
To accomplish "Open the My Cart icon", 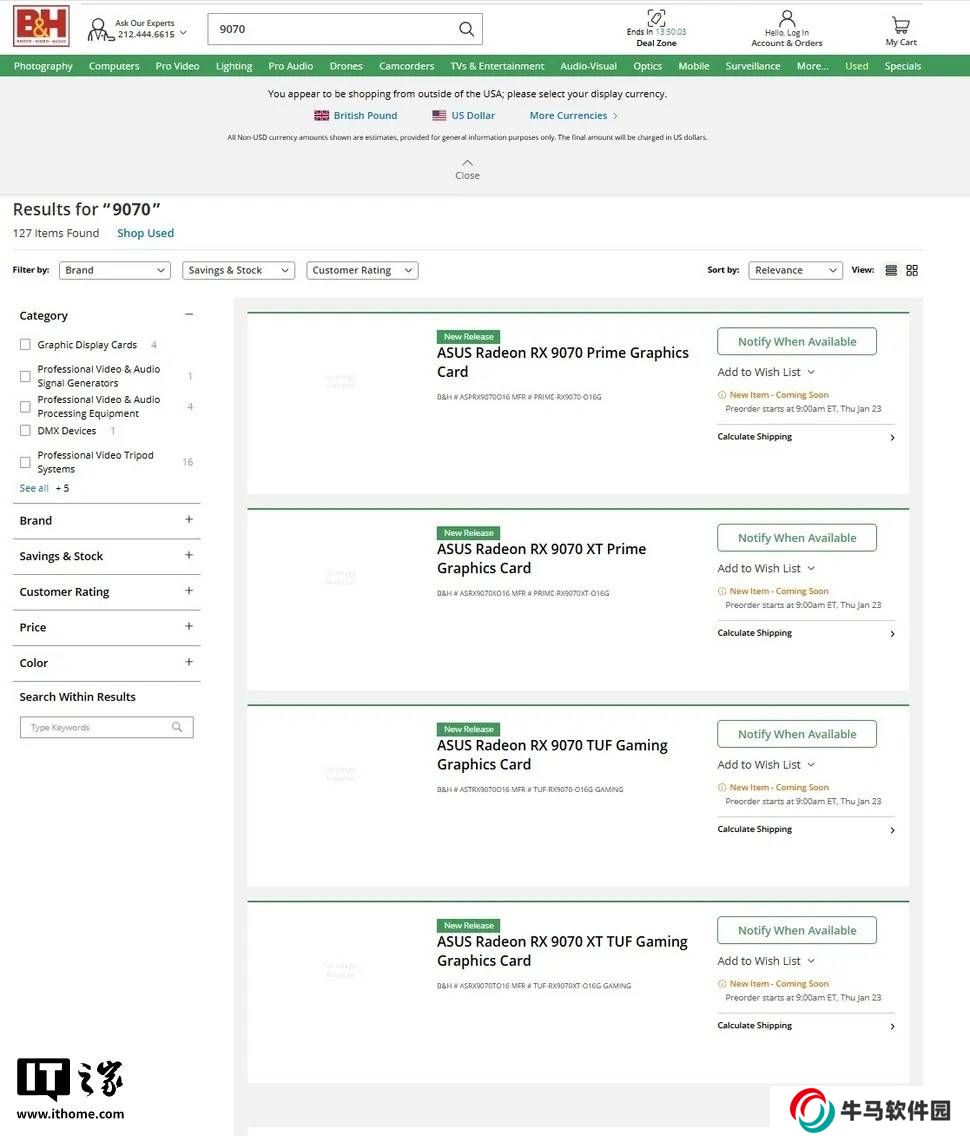I will [x=900, y=25].
